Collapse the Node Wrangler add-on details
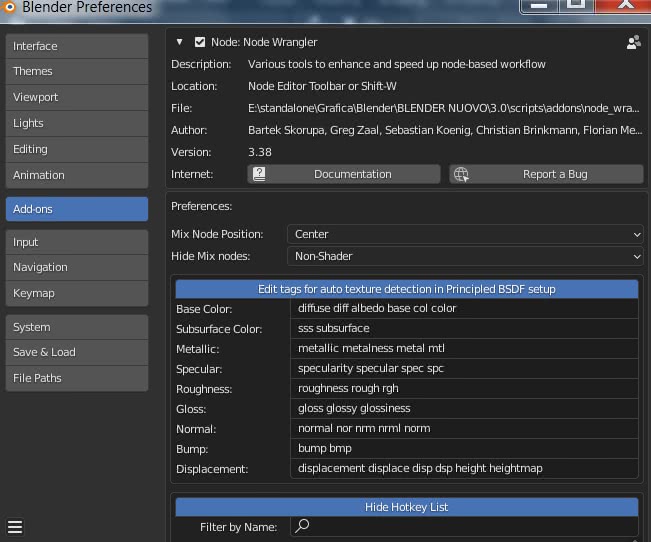 (180, 42)
